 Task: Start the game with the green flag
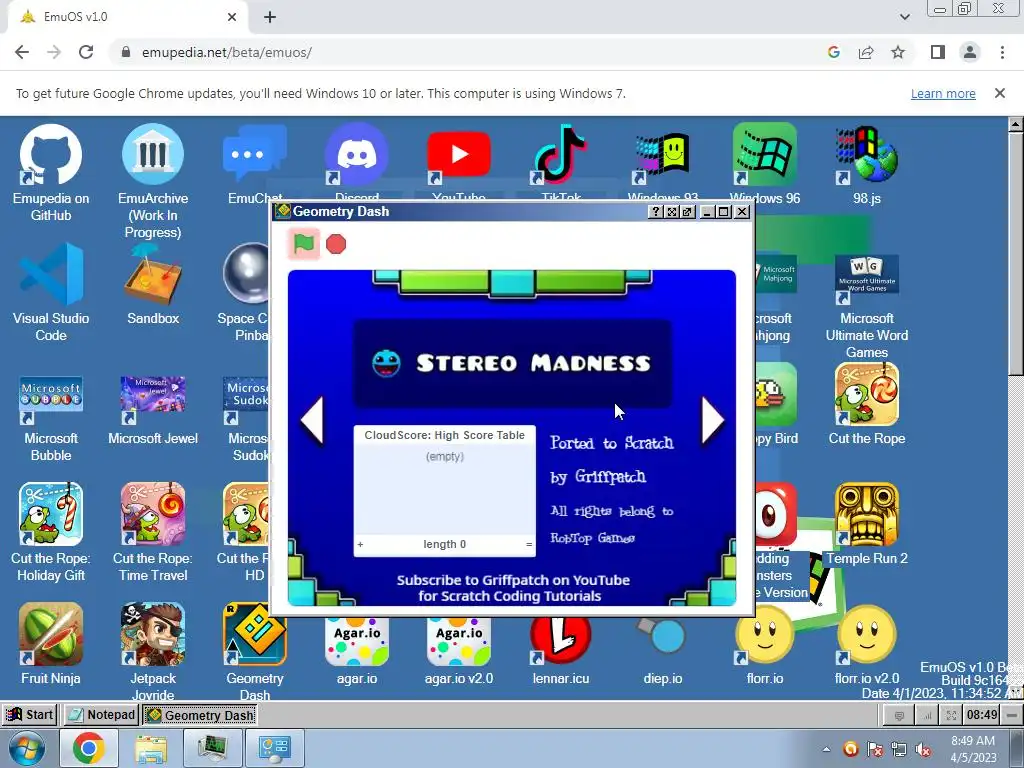(304, 244)
